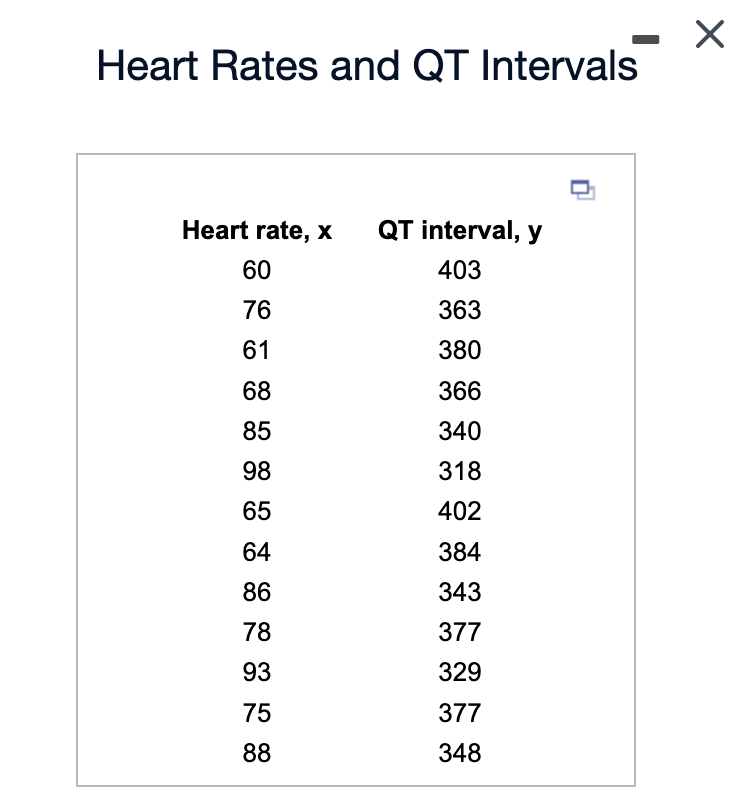Select the QT interval 318
The height and width of the screenshot is (810, 744).
[x=459, y=471]
